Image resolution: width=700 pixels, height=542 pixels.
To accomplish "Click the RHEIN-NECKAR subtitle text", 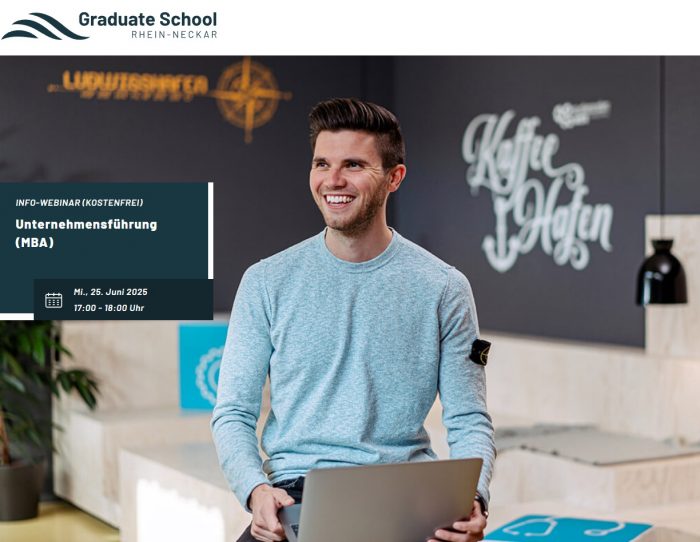I will (174, 34).
